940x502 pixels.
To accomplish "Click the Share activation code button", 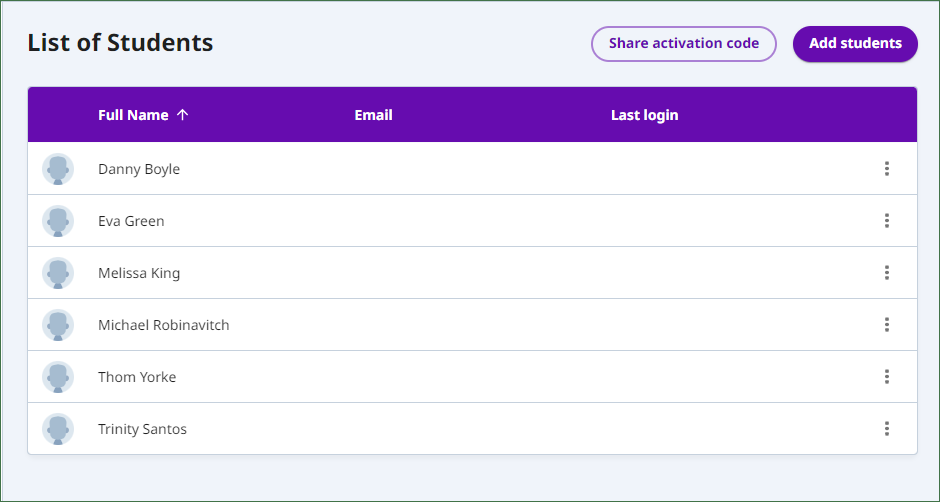I will point(684,44).
